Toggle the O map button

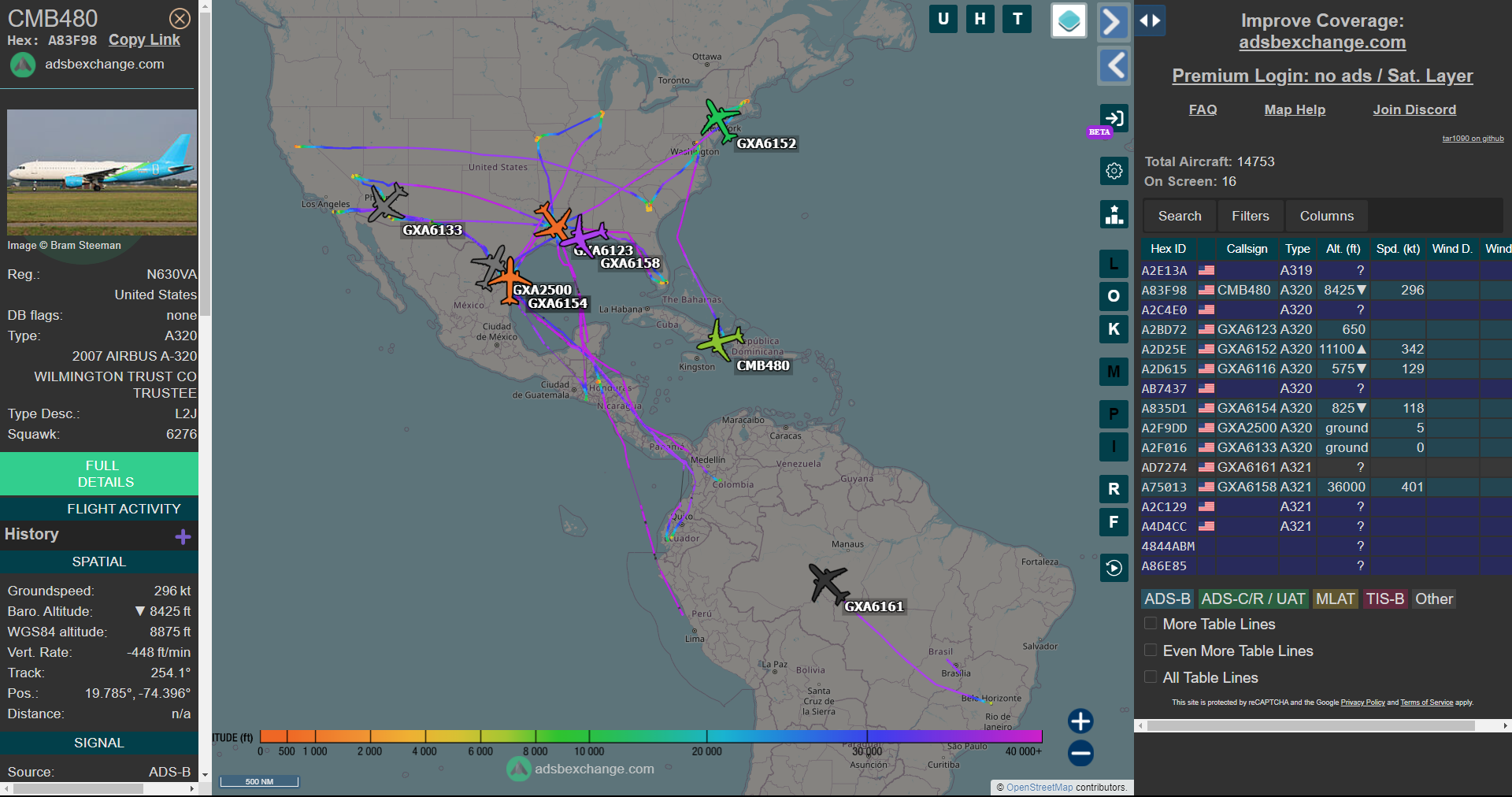click(x=1114, y=296)
